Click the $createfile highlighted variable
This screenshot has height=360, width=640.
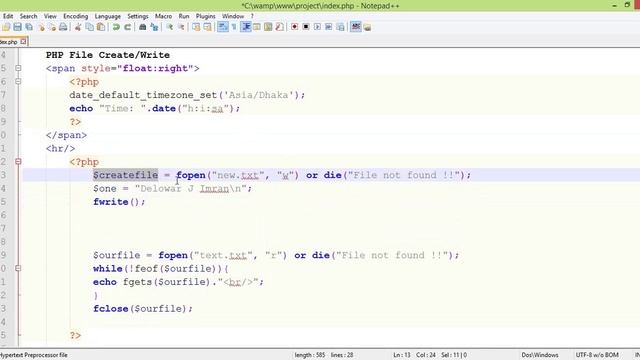(x=125, y=175)
